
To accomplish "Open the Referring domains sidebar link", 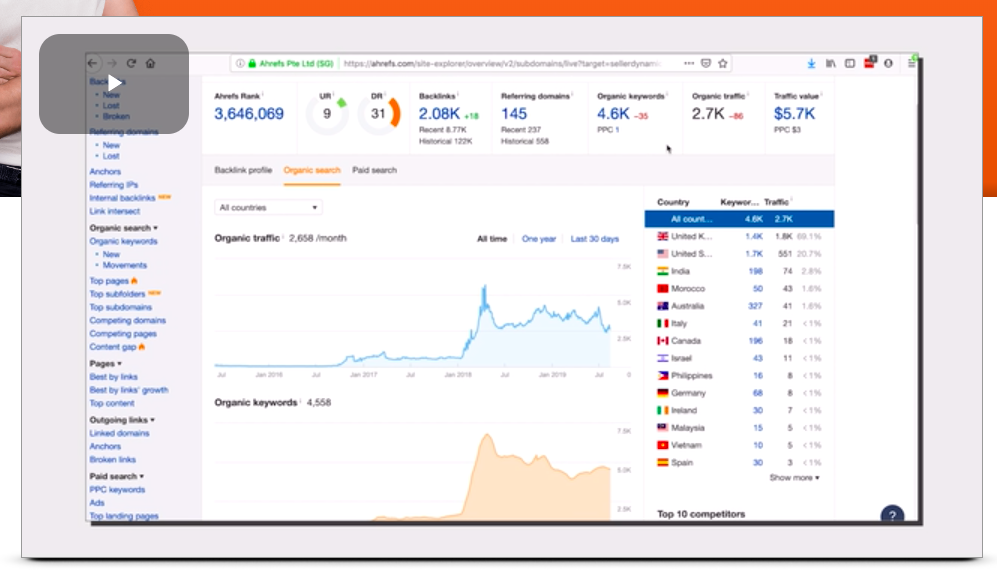I will click(124, 132).
